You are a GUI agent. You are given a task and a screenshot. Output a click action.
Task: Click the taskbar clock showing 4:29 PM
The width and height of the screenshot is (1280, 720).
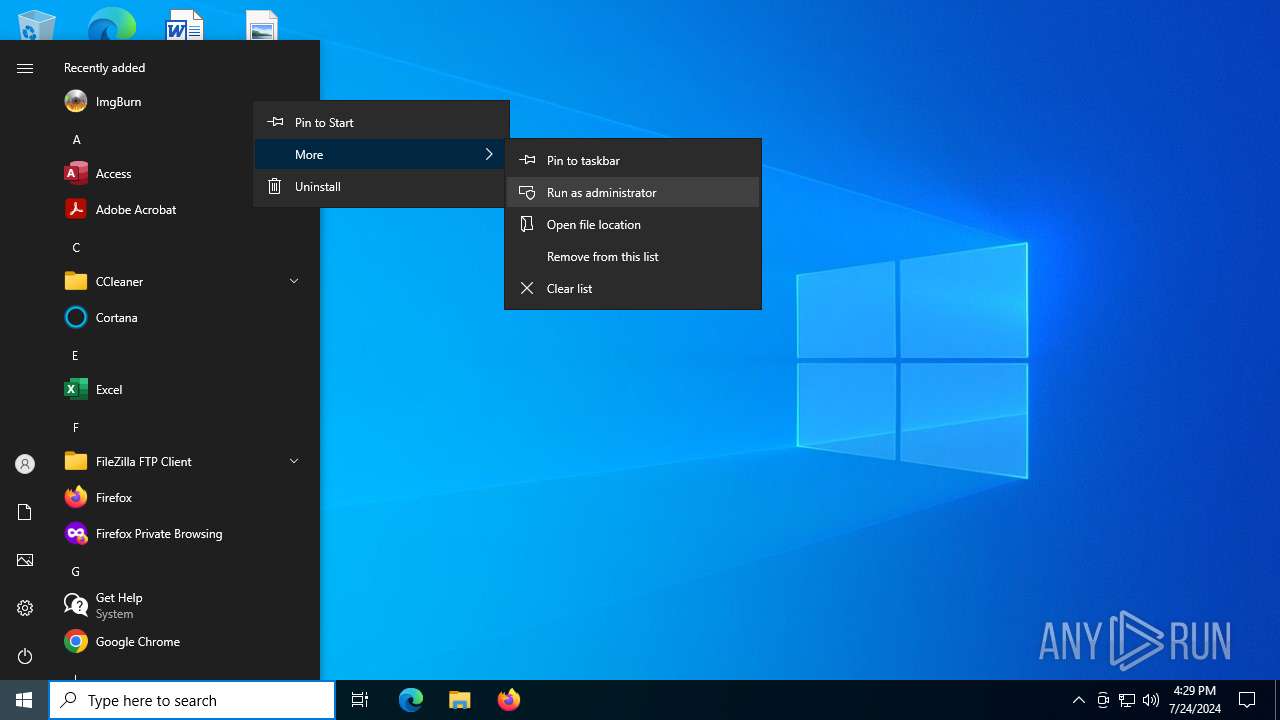[1194, 700]
